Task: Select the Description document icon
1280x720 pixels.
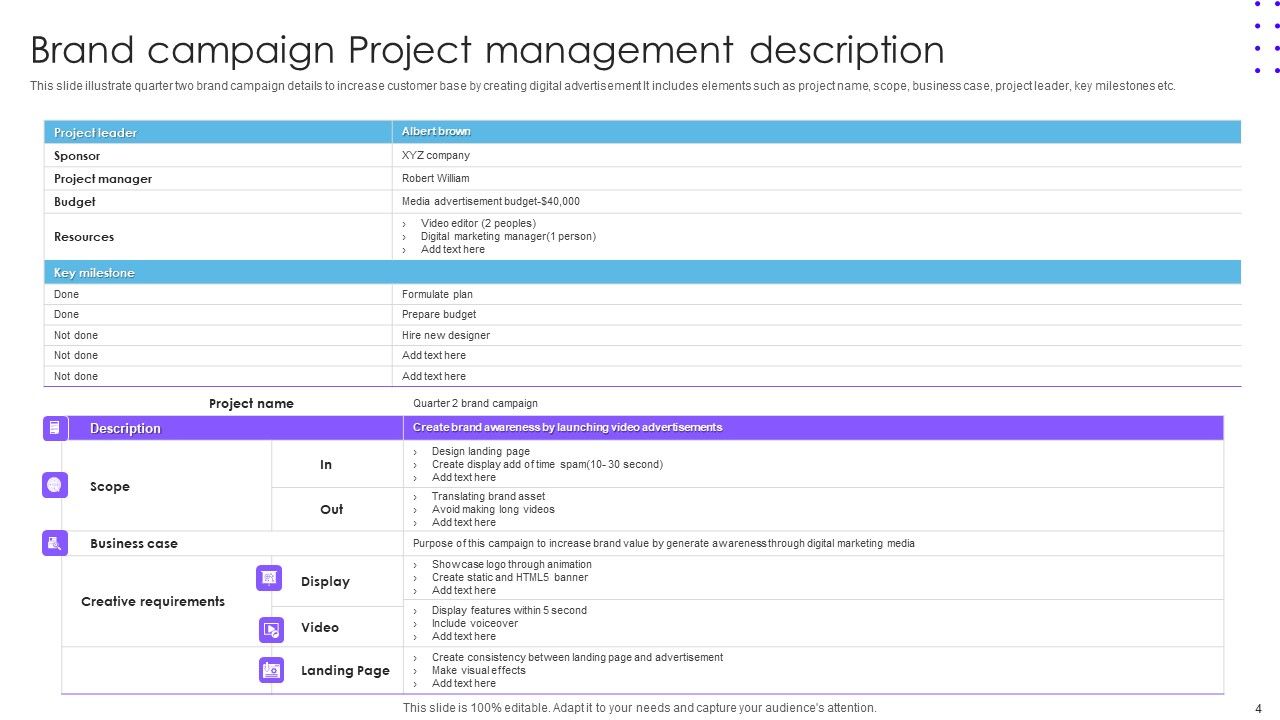Action: (x=54, y=427)
